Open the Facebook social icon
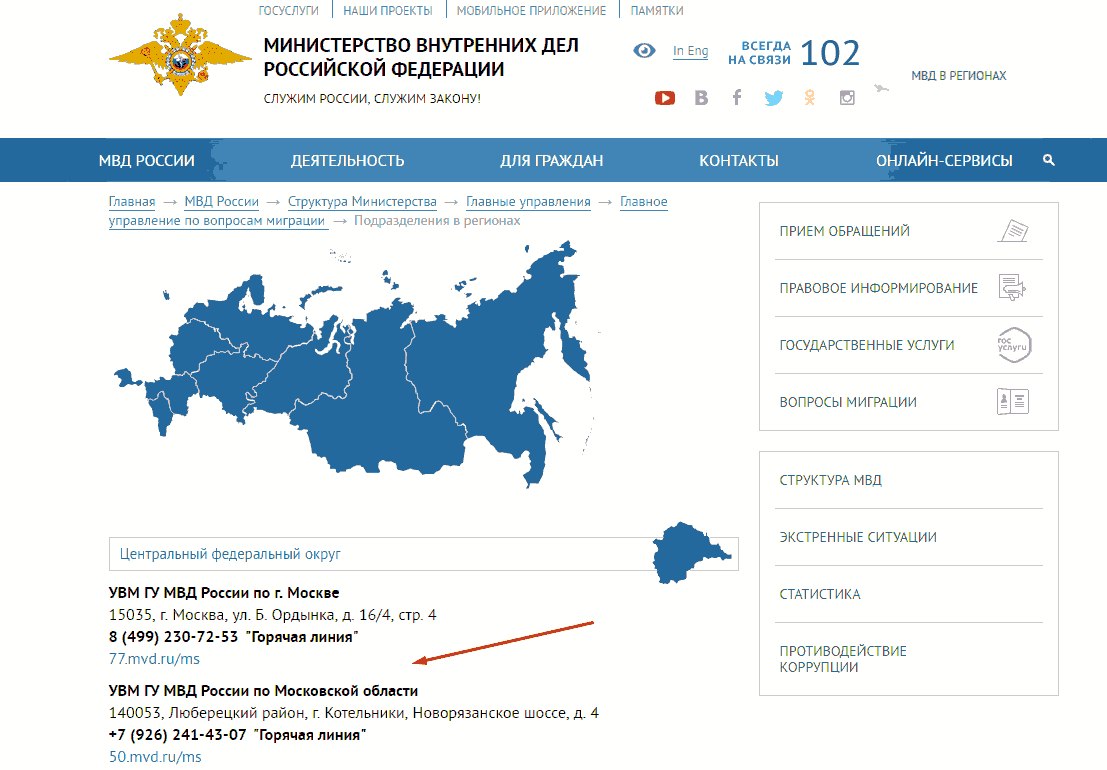This screenshot has height=770, width=1107. 737,97
